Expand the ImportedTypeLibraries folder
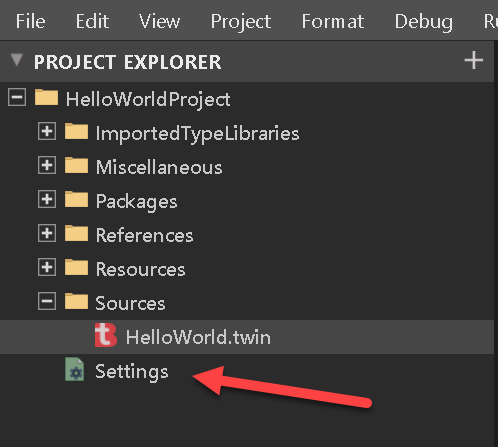 [x=47, y=131]
